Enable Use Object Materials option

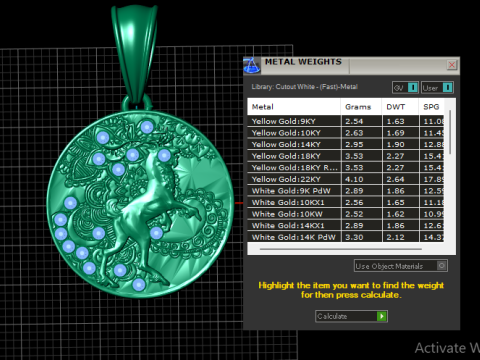click(401, 266)
